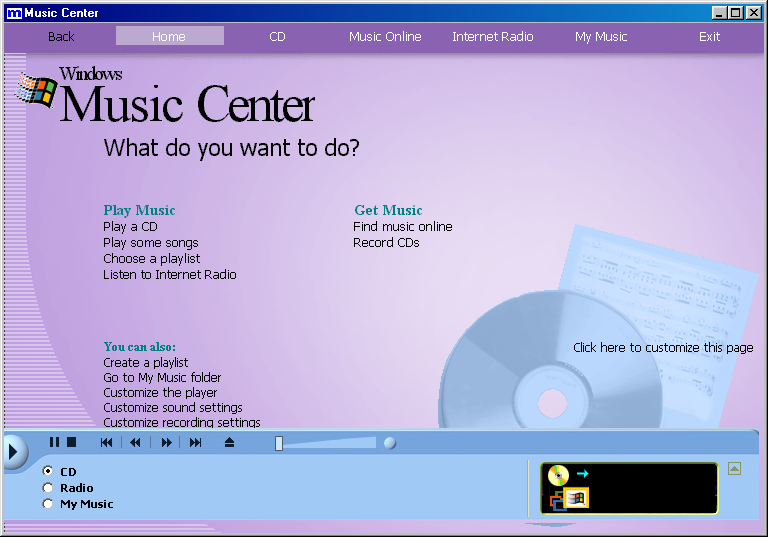Click the overlapping squares icon in the display
This screenshot has width=768, height=538.
(557, 503)
